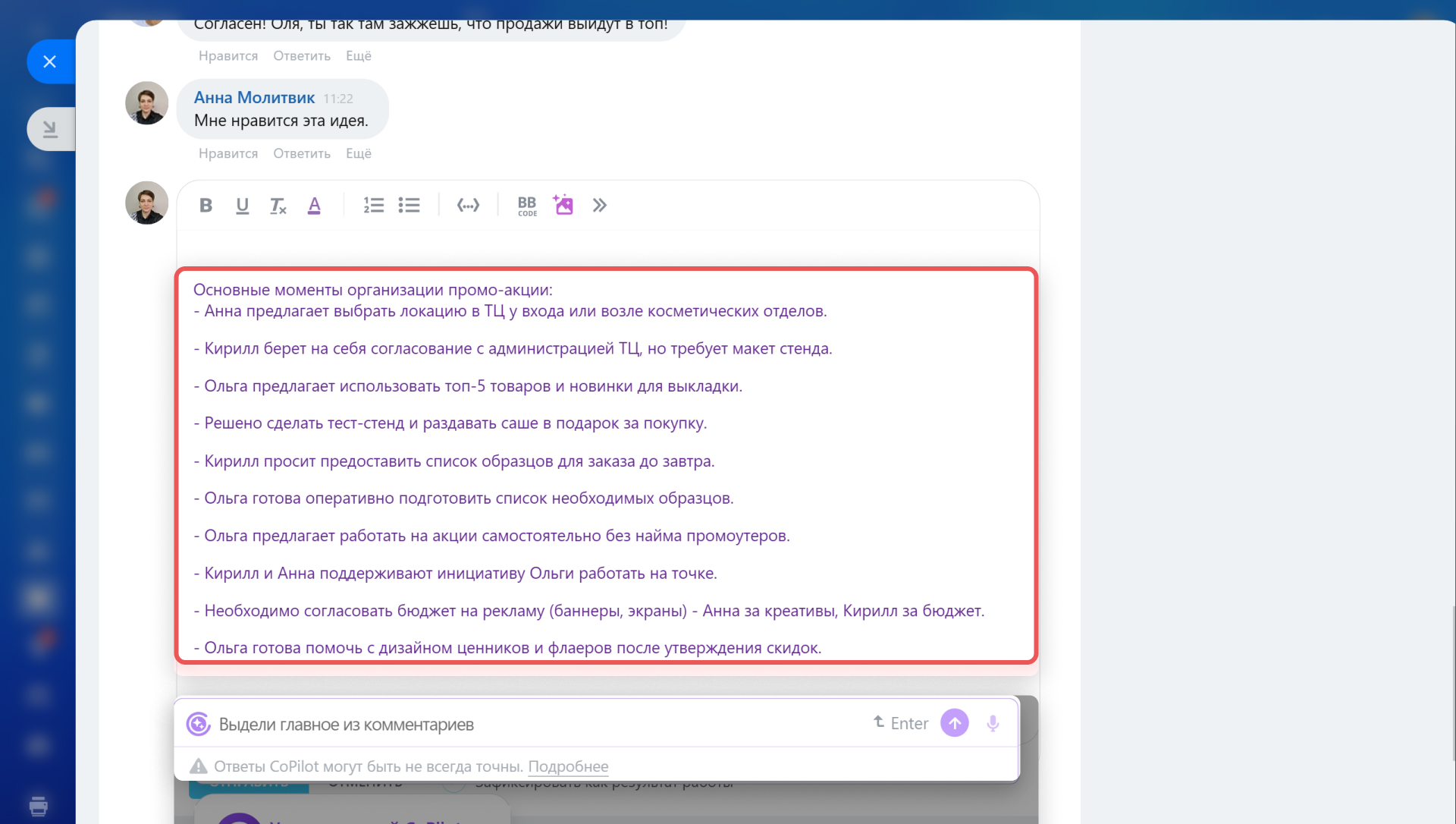Open Анна Молитвик's profile name link
This screenshot has height=824, width=1456.
254,98
